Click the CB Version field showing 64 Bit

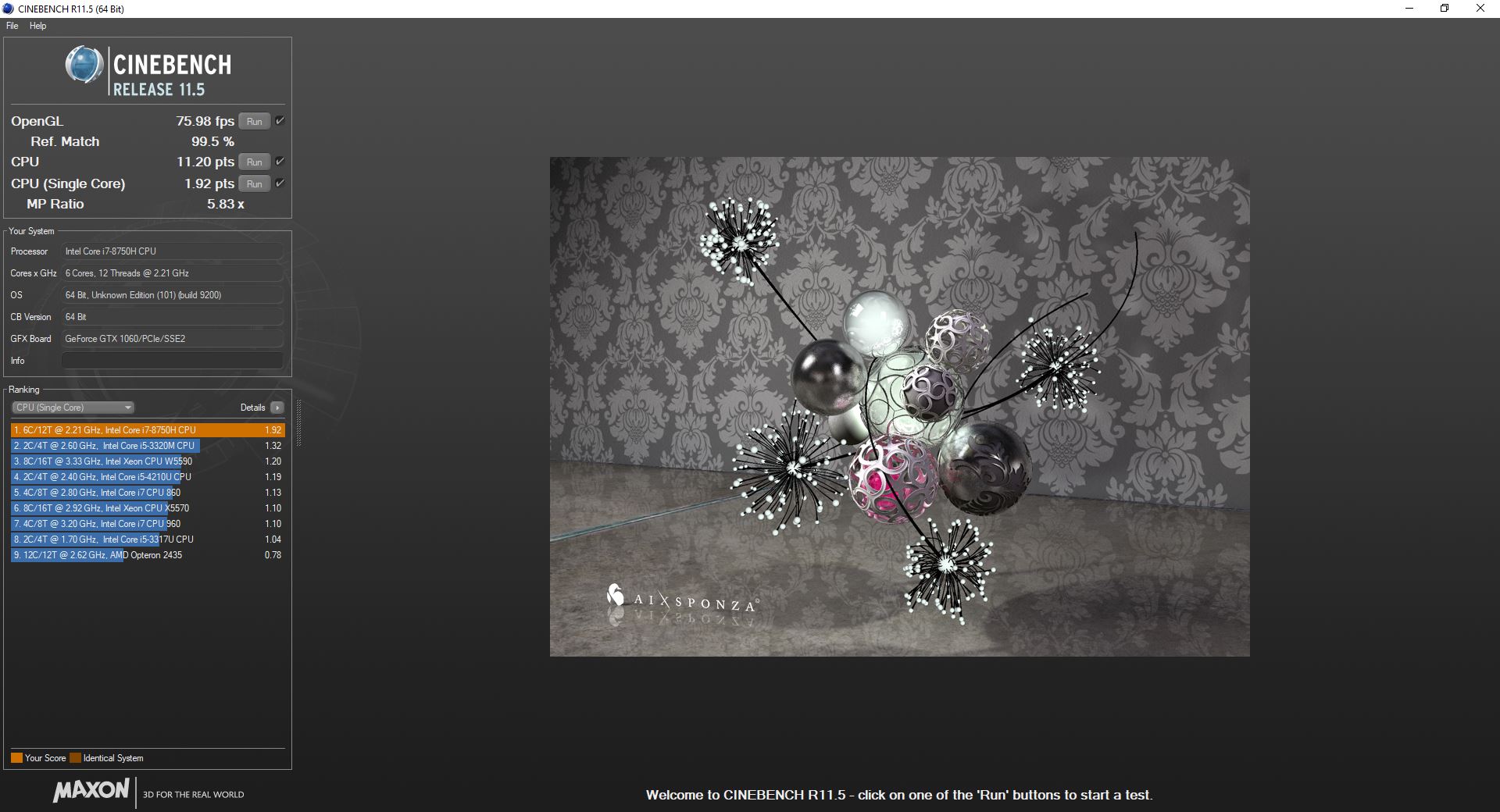pyautogui.click(x=172, y=317)
